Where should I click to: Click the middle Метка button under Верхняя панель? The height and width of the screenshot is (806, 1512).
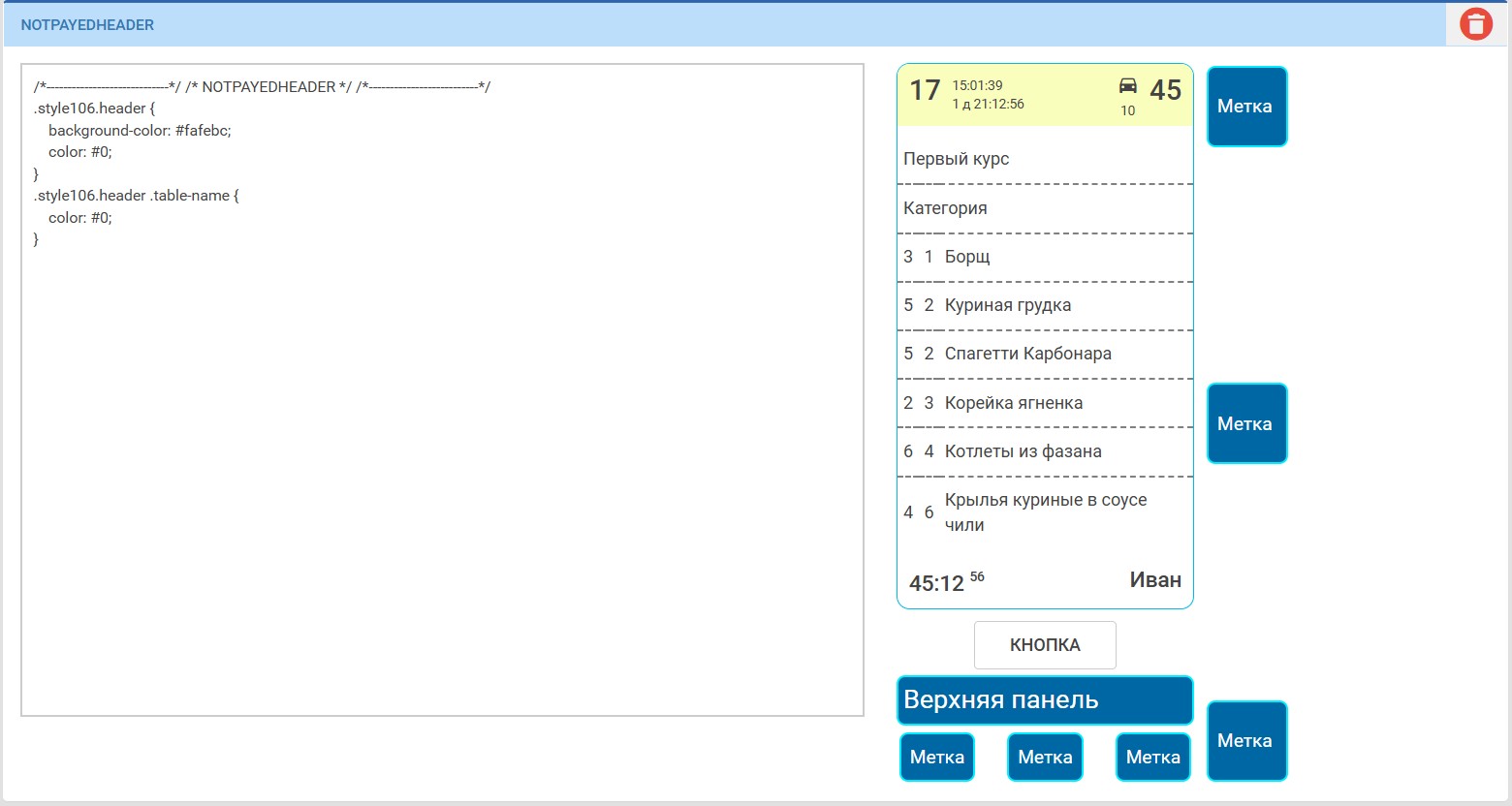[x=1045, y=757]
